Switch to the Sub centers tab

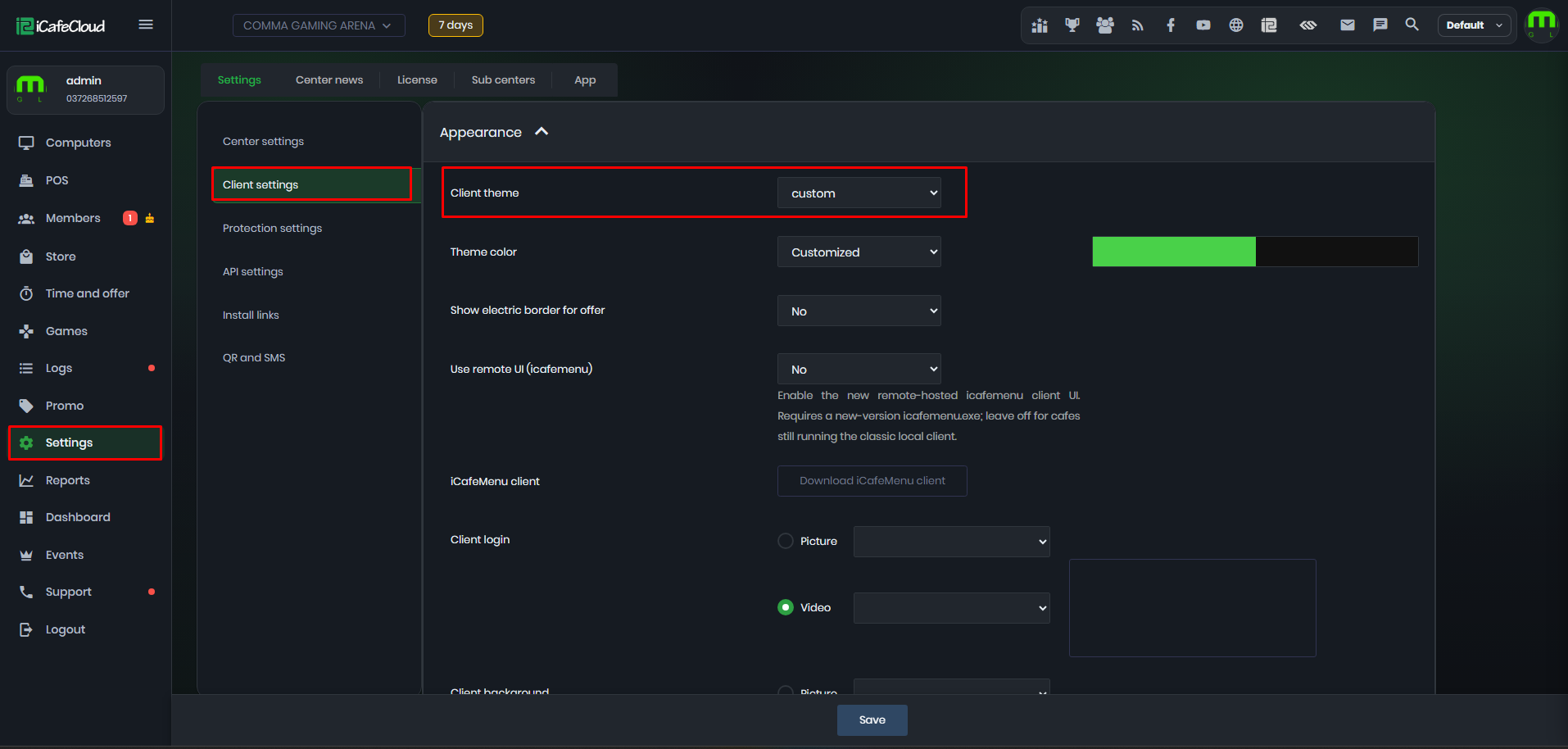click(x=503, y=80)
